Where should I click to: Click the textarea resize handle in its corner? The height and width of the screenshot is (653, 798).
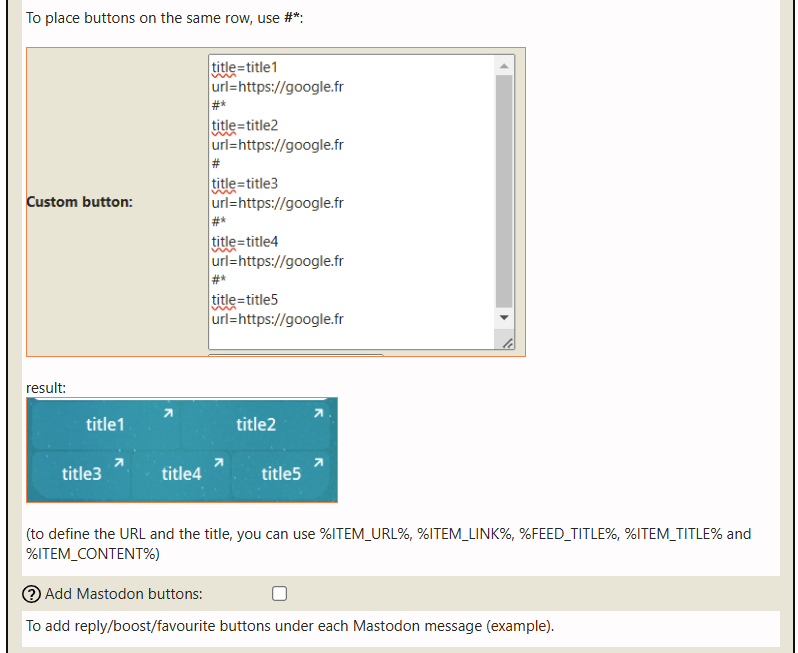[x=507, y=342]
